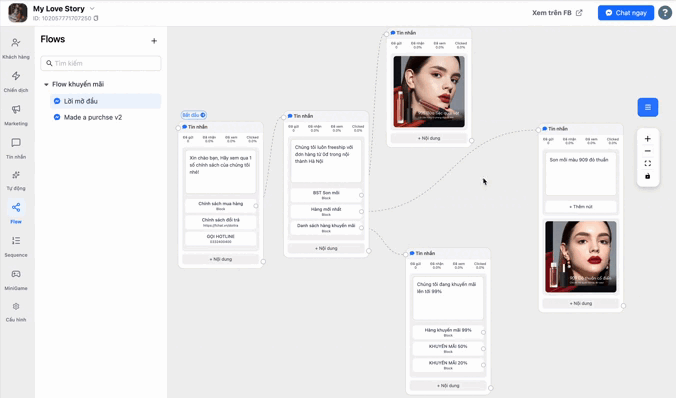Click Chúng tôi luôn freeship message text

[324, 154]
